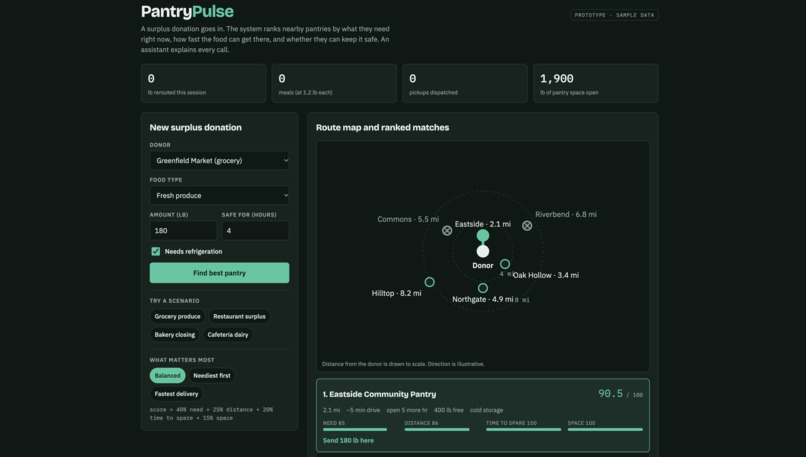Open the Eastside Community Pantry card title
Image resolution: width=806 pixels, height=457 pixels.
pos(379,394)
